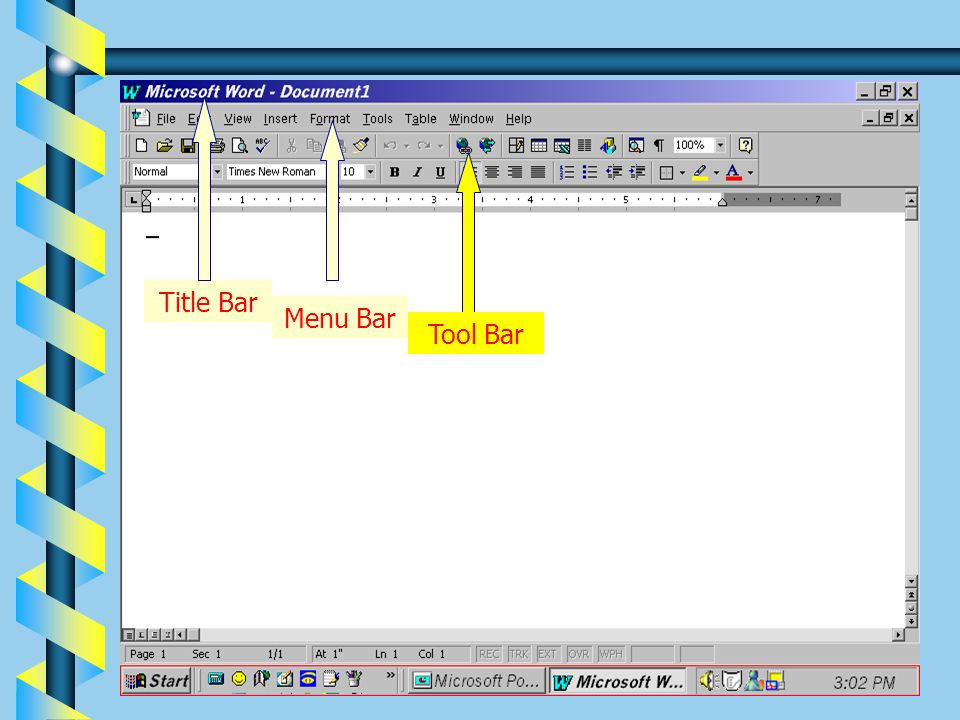This screenshot has height=720, width=960.
Task: Click the yellow smiley quick launch icon
Action: click(239, 678)
